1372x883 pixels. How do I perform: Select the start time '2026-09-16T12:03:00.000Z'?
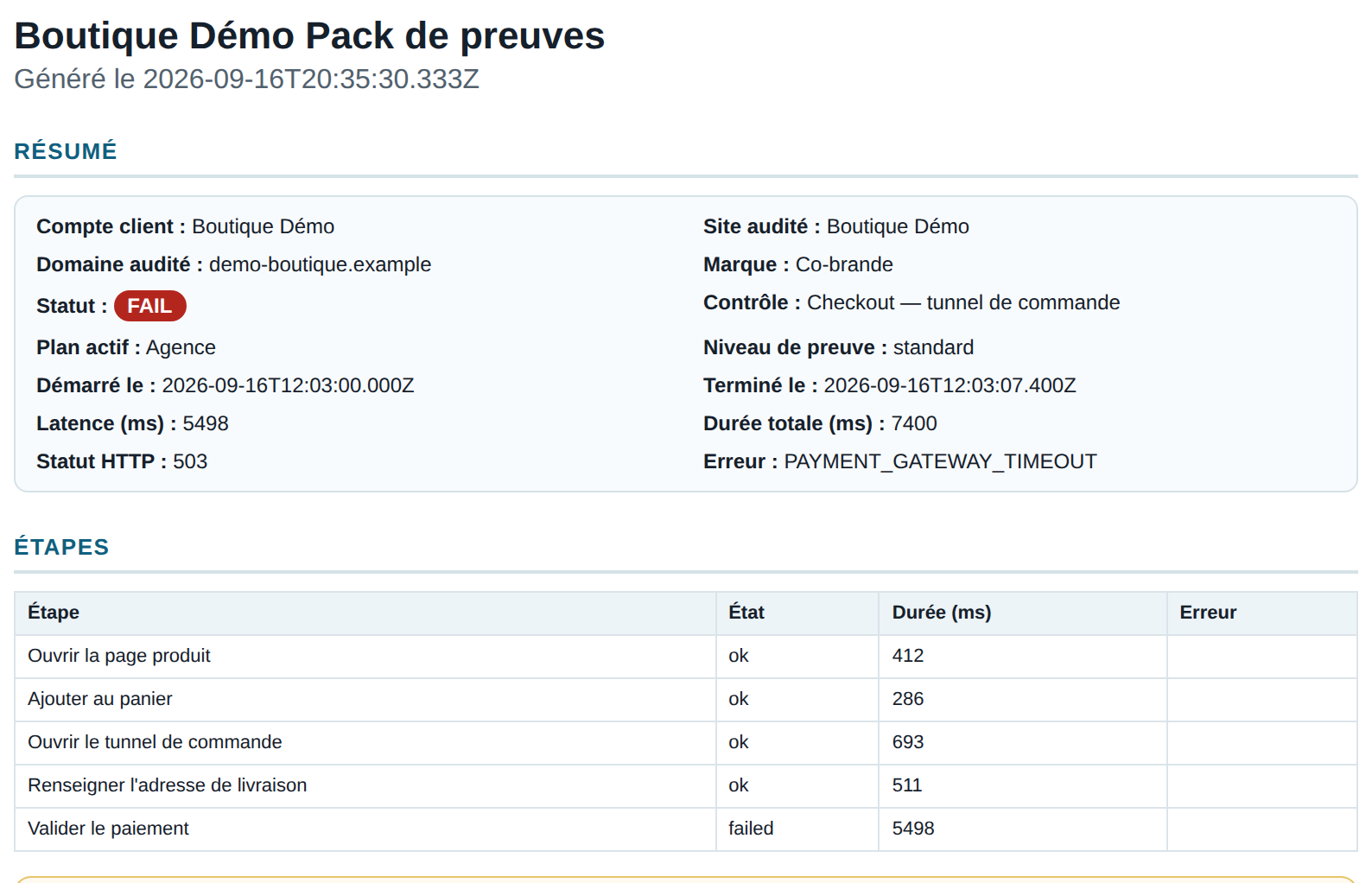(288, 385)
